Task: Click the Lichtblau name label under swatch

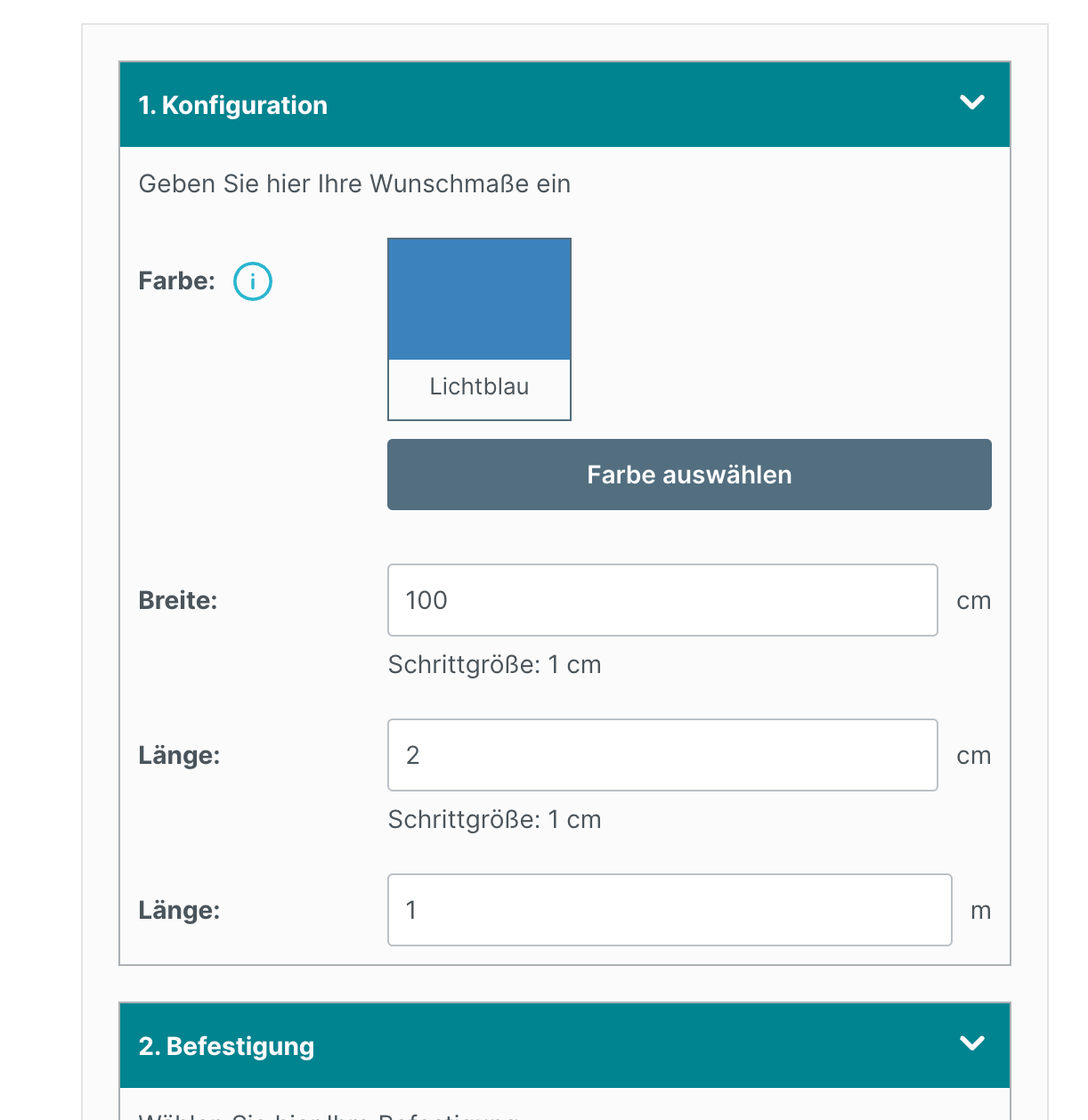Action: [x=479, y=386]
